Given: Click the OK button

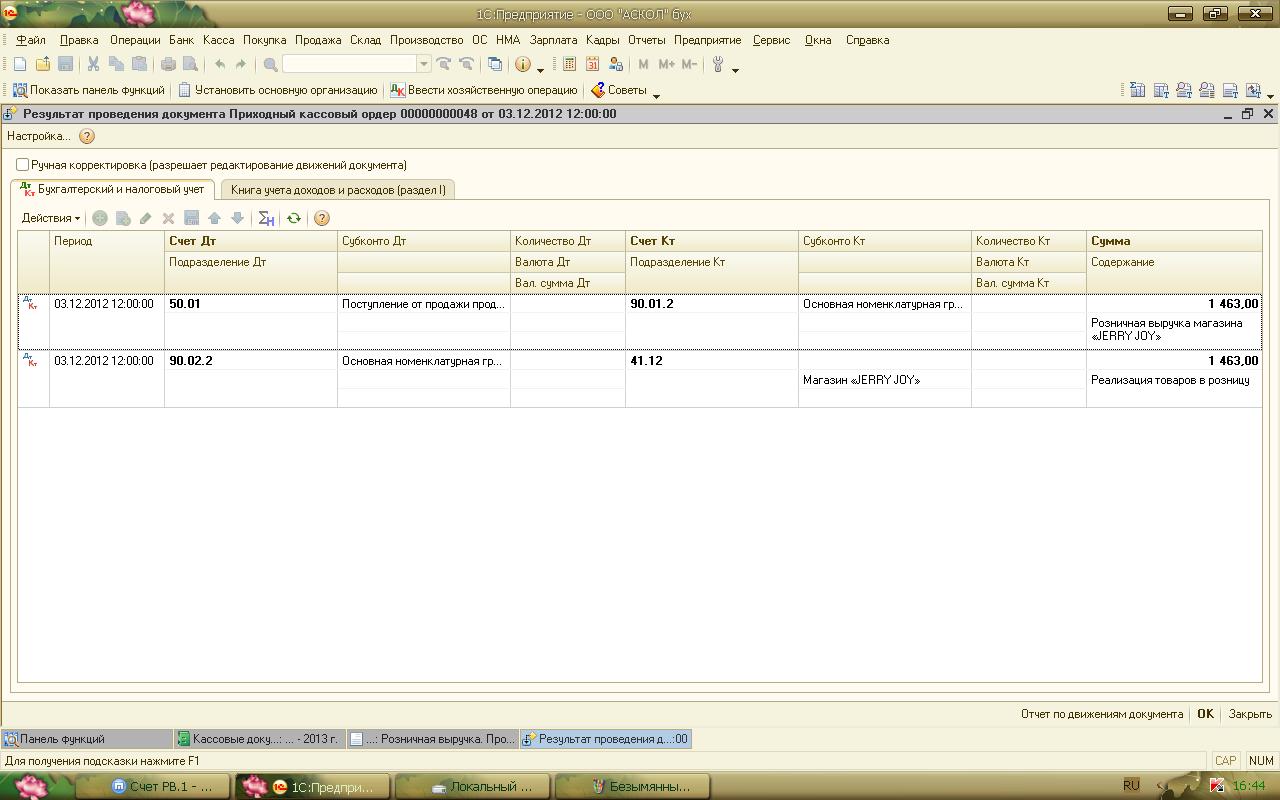Looking at the screenshot, I should [x=1205, y=714].
